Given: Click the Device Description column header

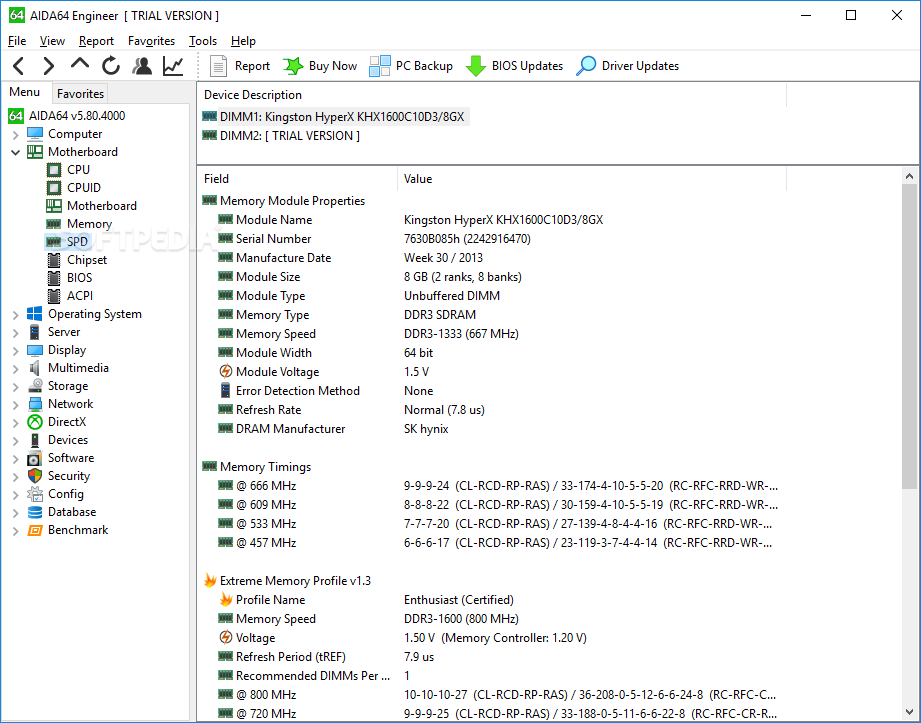Looking at the screenshot, I should 492,95.
